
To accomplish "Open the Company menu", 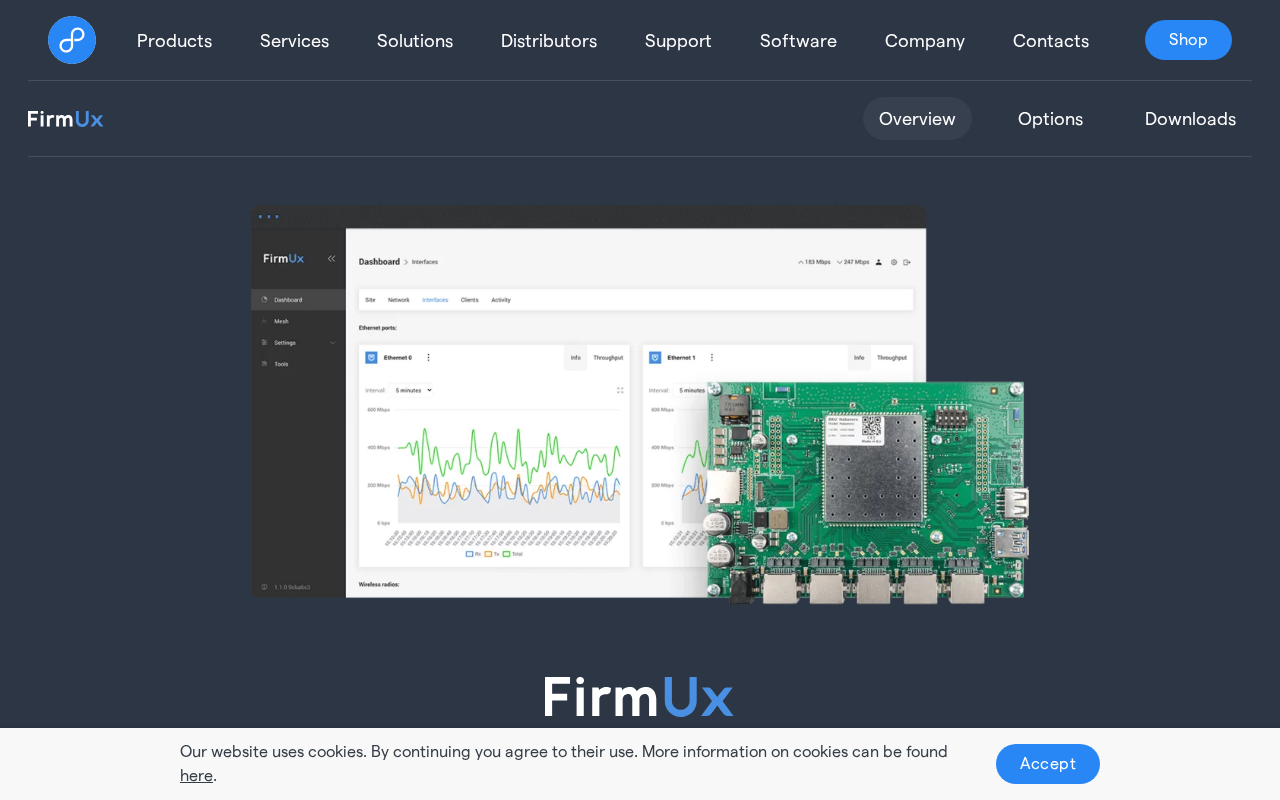I will coord(925,41).
